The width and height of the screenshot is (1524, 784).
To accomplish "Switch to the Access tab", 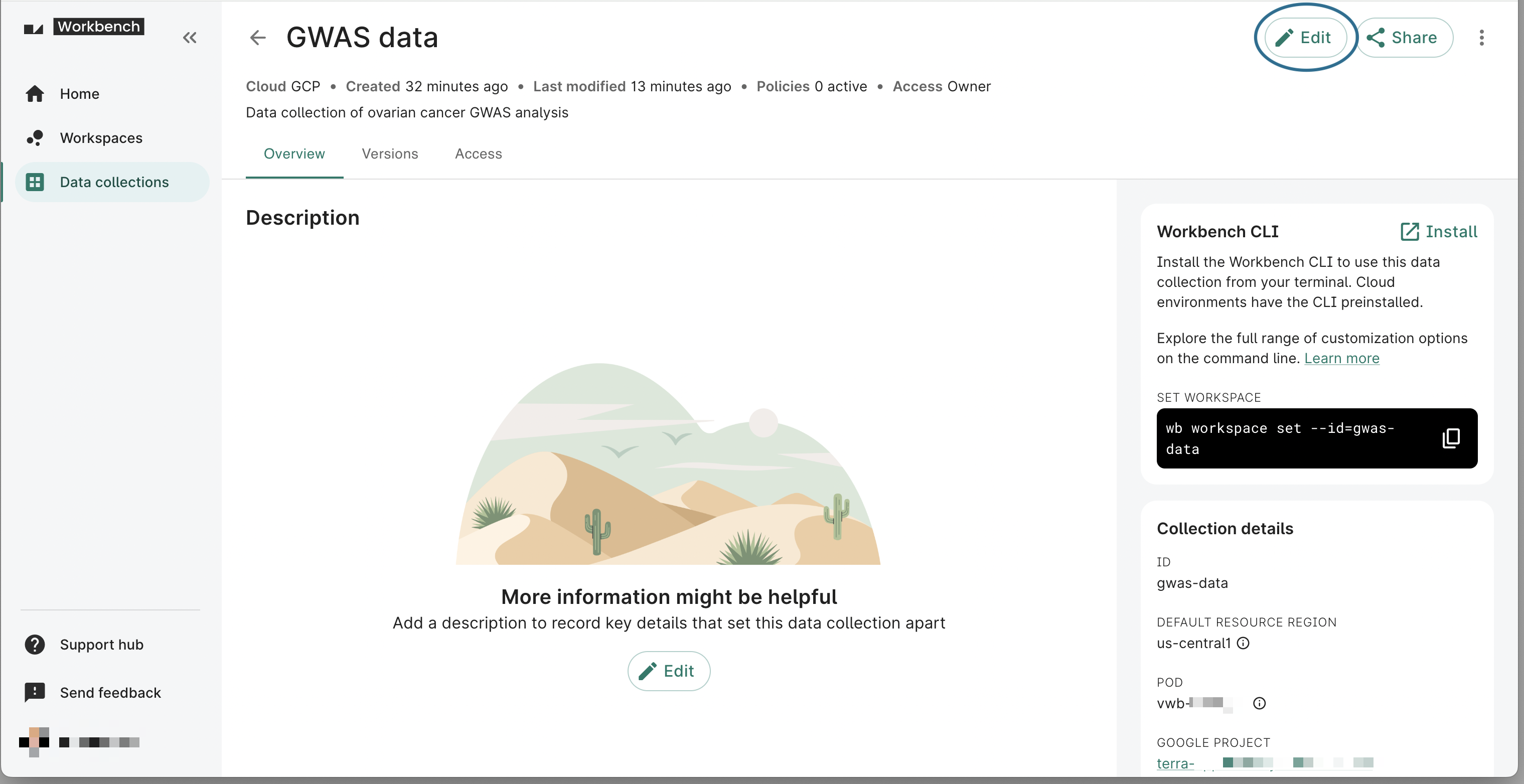I will pyautogui.click(x=478, y=154).
